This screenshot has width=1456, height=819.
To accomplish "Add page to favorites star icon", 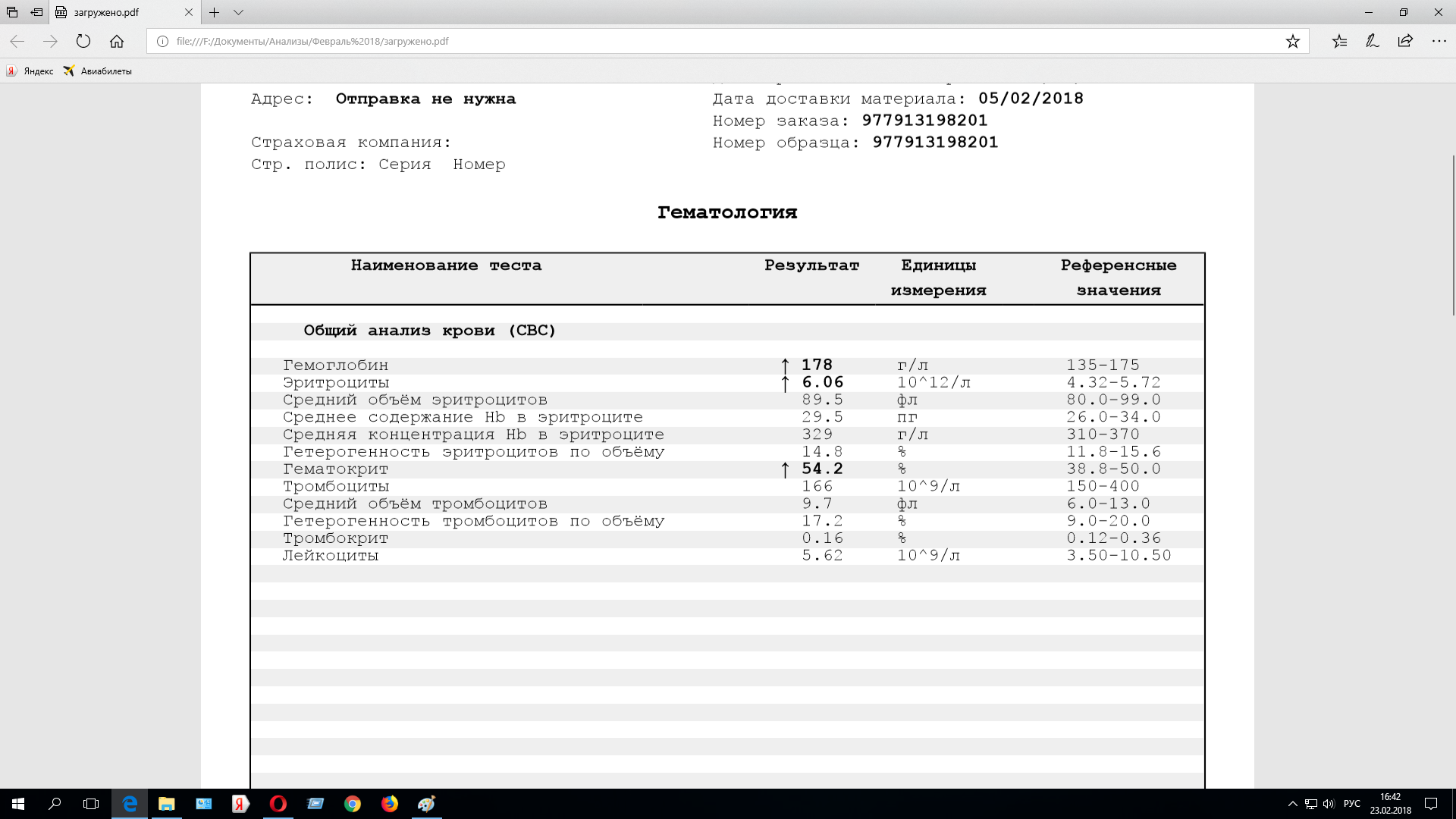I will point(1293,42).
